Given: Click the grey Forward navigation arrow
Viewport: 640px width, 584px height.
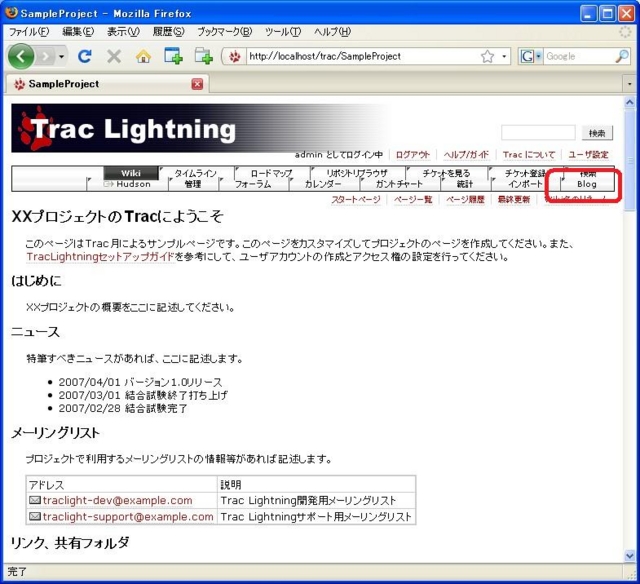Looking at the screenshot, I should [46, 56].
